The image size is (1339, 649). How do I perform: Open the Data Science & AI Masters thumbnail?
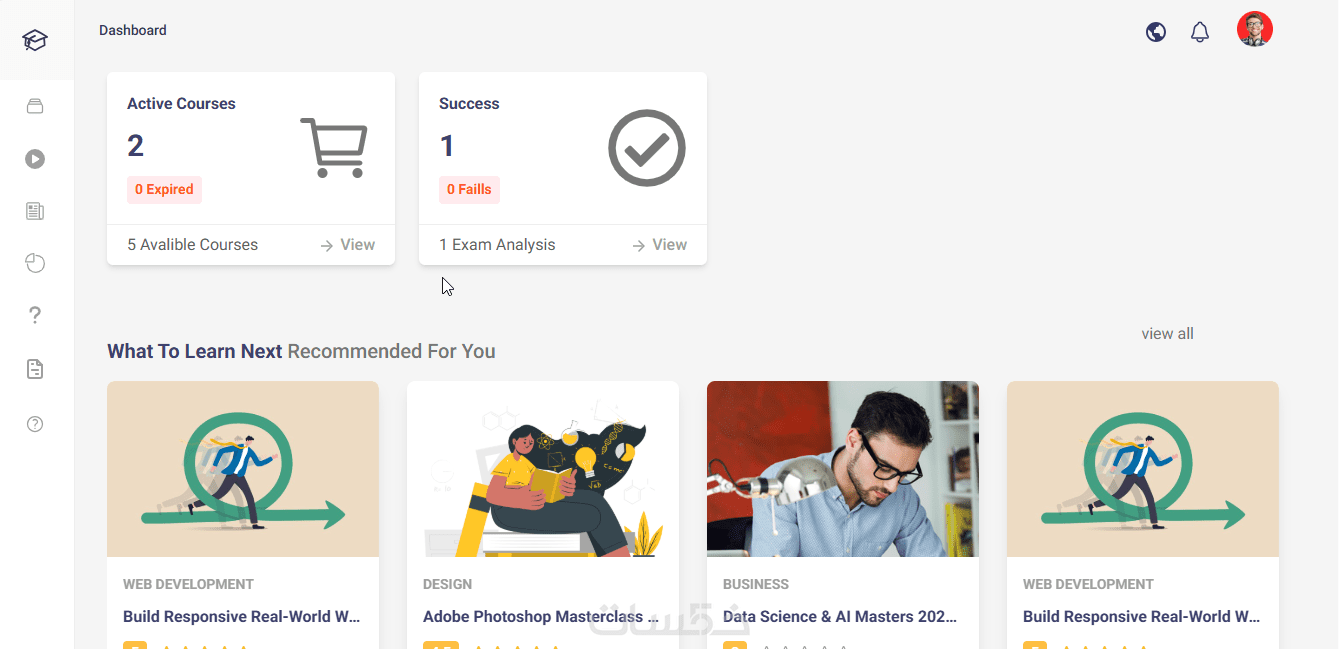coord(843,468)
